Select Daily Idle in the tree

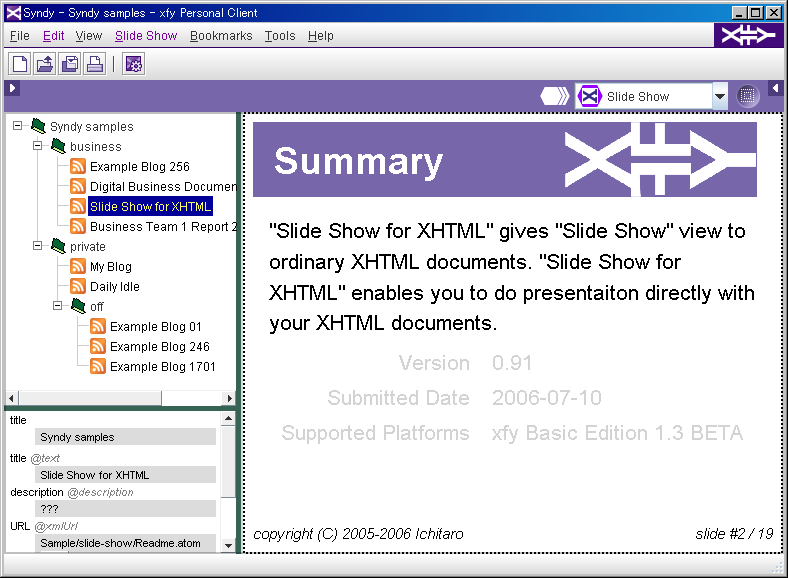pyautogui.click(x=114, y=287)
